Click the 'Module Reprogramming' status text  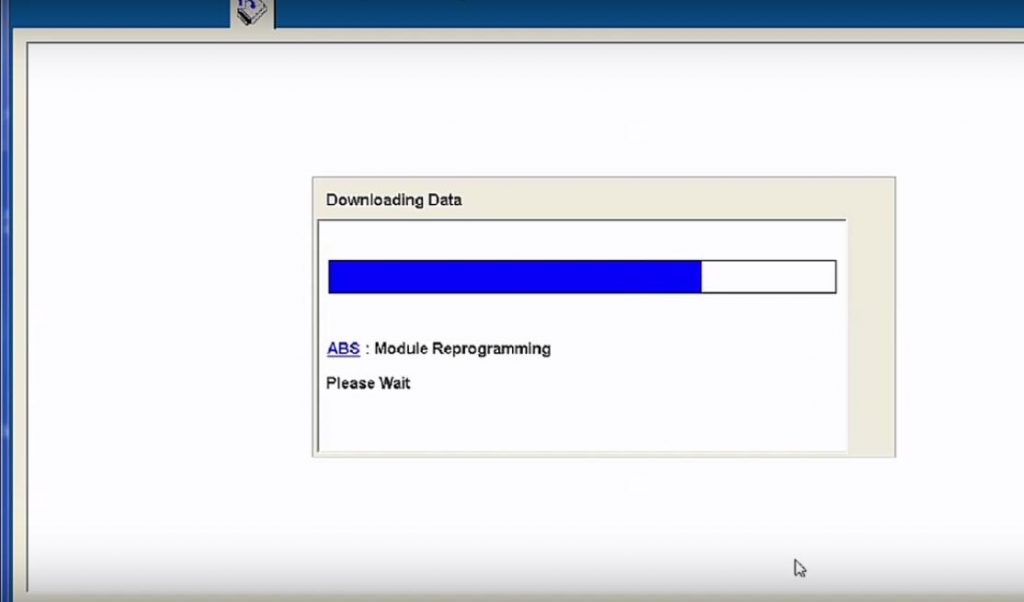pyautogui.click(x=462, y=349)
